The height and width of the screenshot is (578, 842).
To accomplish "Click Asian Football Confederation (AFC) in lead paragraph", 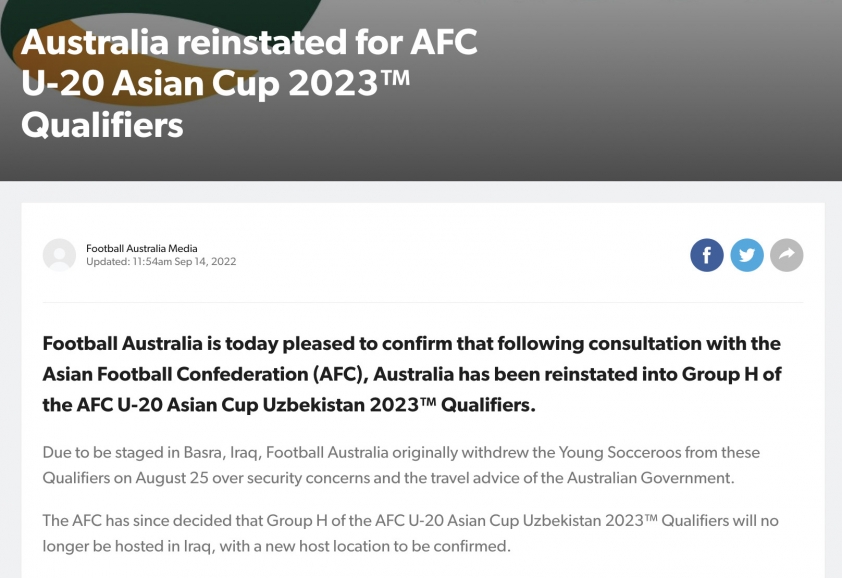I will pyautogui.click(x=205, y=374).
